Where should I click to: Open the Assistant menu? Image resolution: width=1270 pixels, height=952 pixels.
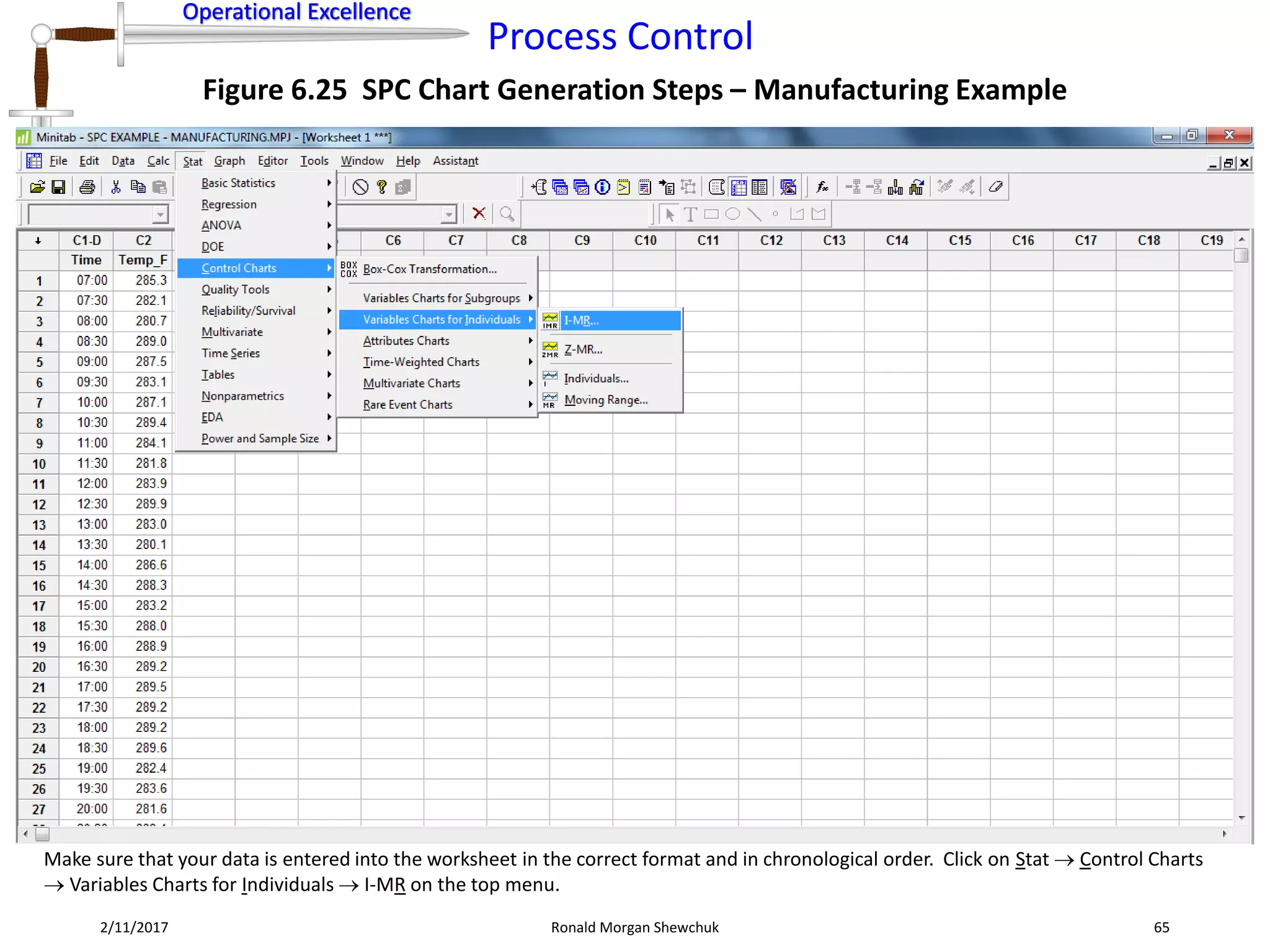tap(456, 161)
